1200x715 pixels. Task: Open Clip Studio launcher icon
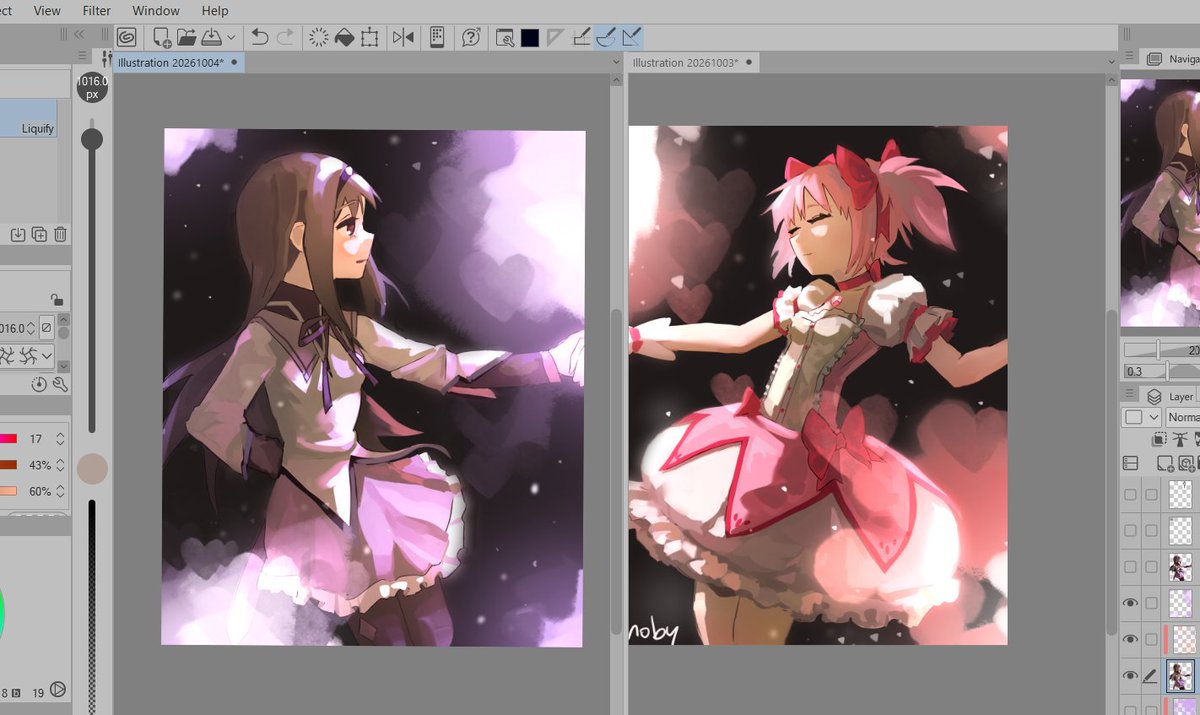point(127,37)
